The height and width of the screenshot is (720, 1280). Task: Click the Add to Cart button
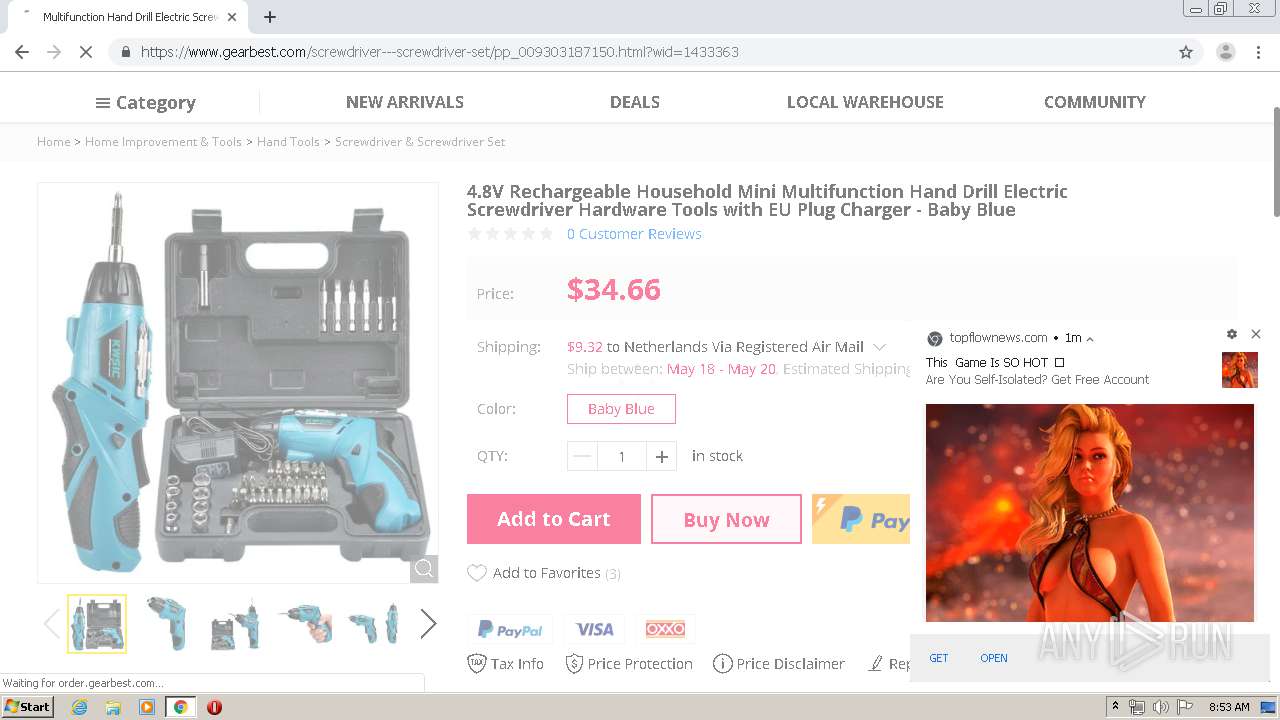(x=554, y=519)
